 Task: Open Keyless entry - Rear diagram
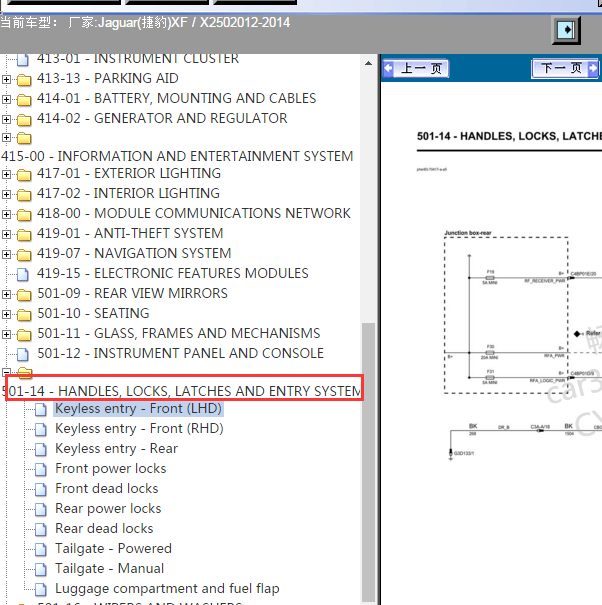pyautogui.click(x=117, y=449)
